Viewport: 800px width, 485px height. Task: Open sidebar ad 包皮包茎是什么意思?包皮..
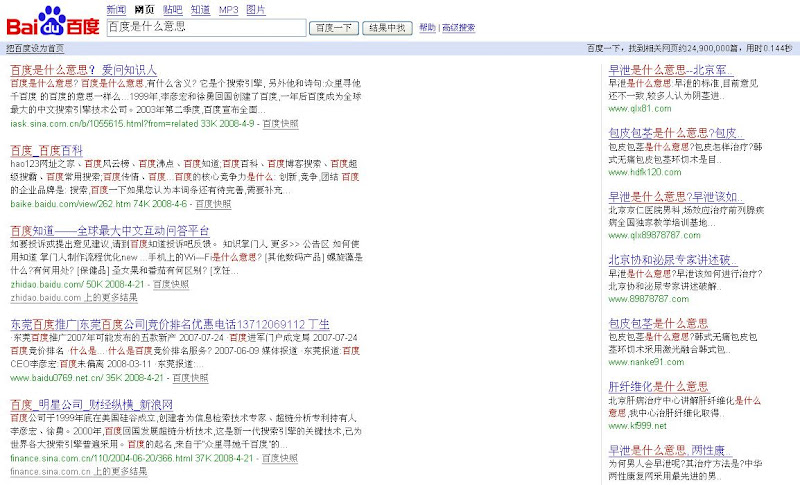tap(676, 133)
